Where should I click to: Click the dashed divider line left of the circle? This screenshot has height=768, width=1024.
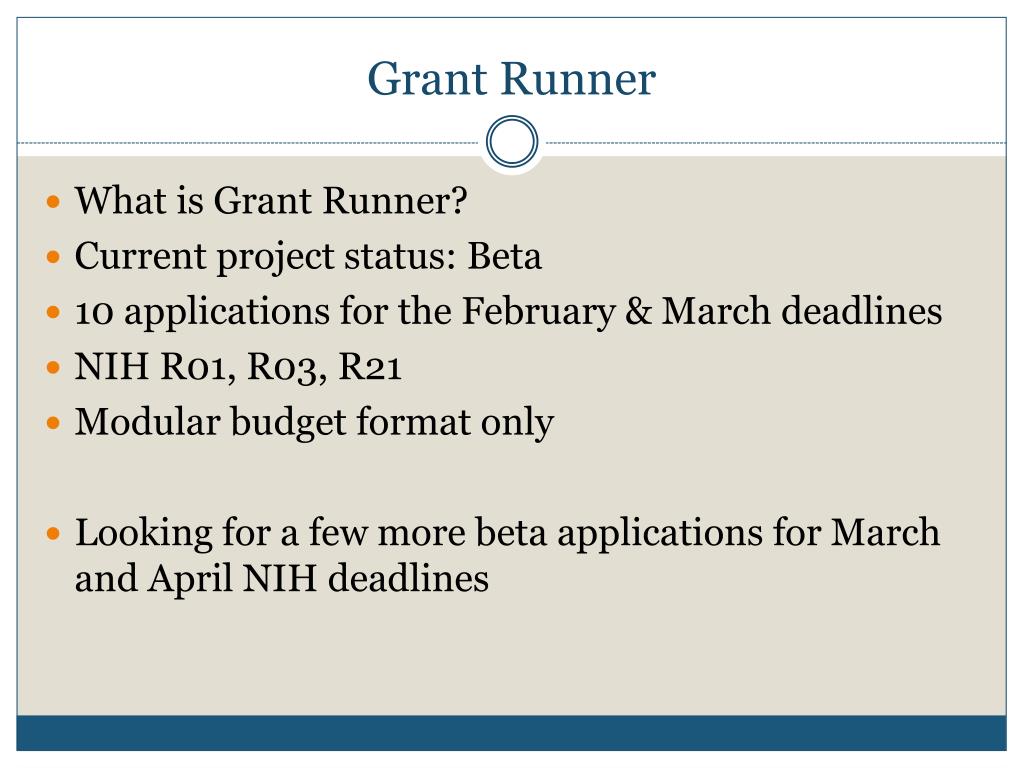250,143
